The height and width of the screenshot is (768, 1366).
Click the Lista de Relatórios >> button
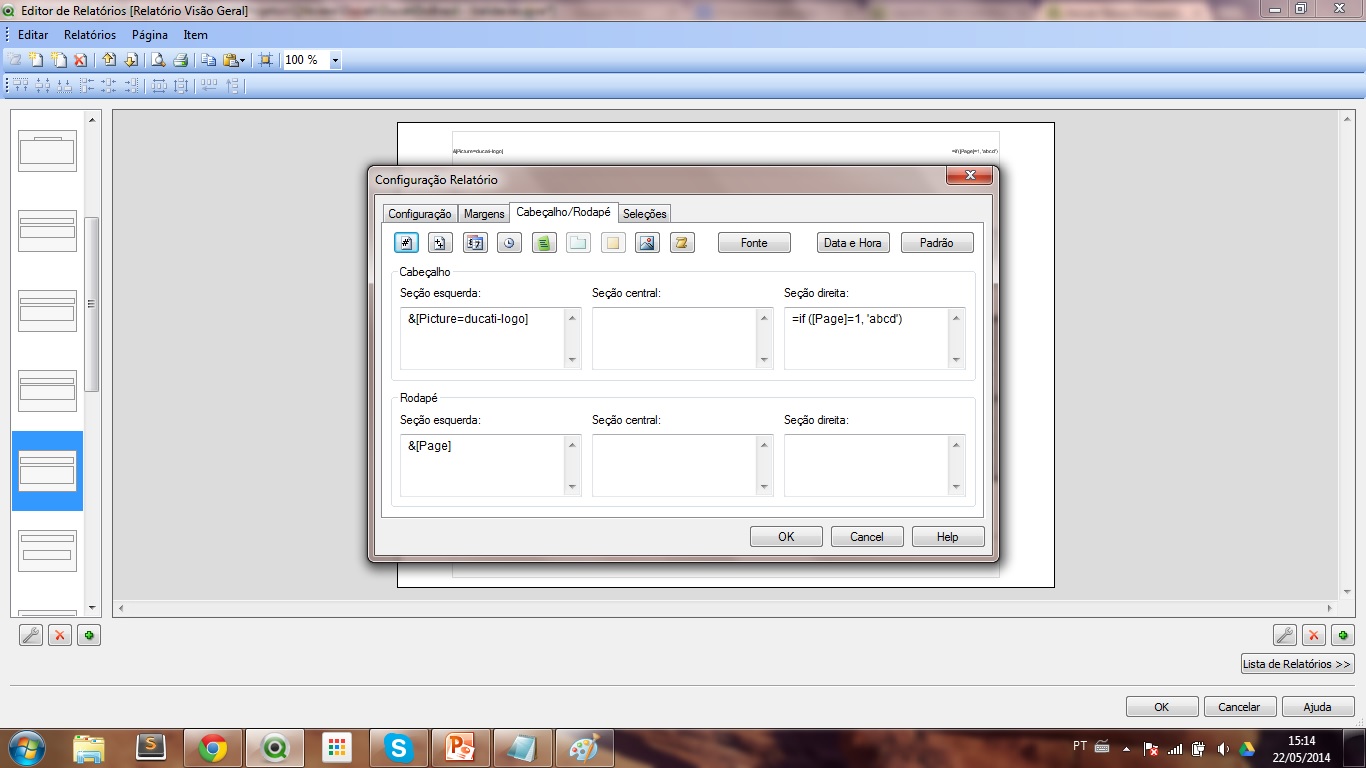[x=1297, y=664]
